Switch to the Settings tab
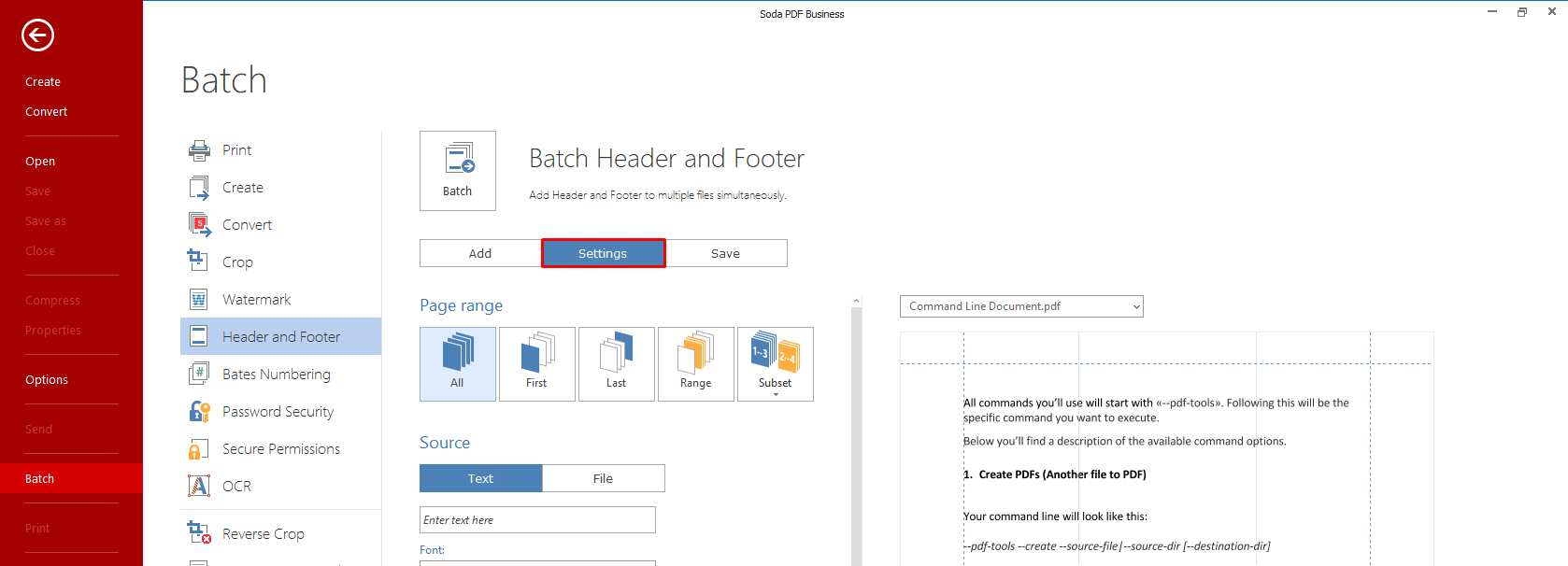 click(x=603, y=253)
